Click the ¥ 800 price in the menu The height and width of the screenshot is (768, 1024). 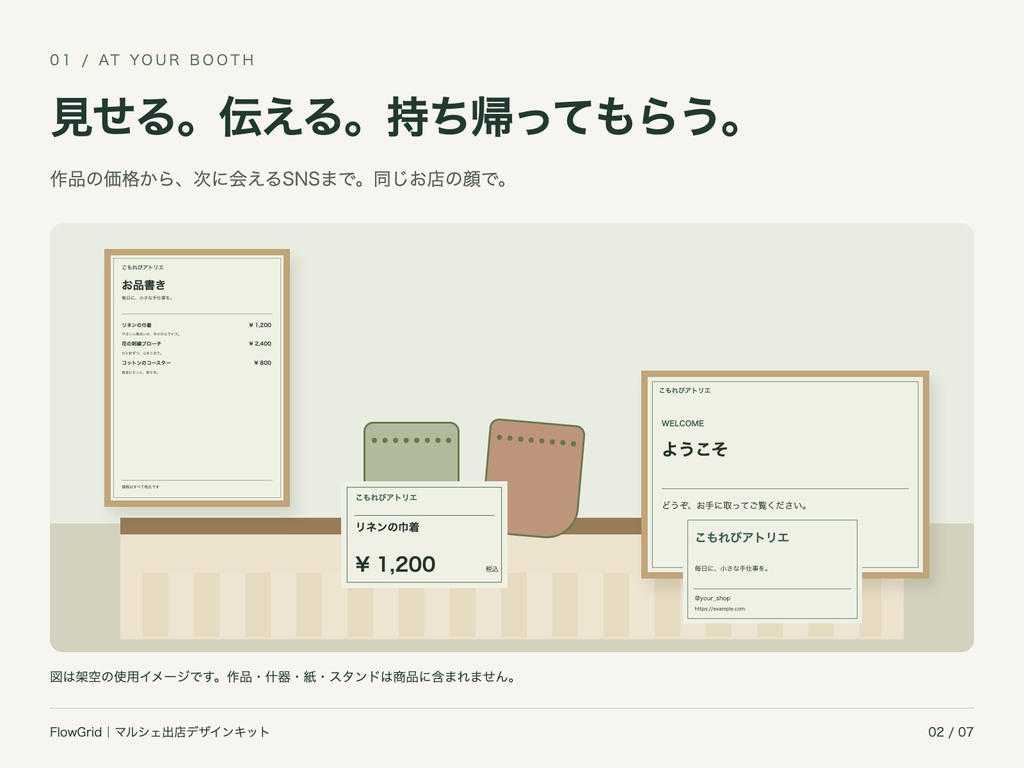tap(263, 363)
